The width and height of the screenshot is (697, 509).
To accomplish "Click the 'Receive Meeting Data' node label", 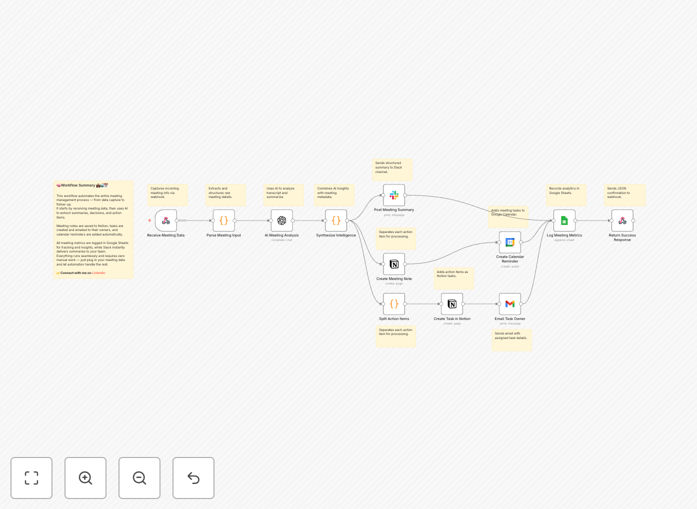I will click(166, 235).
